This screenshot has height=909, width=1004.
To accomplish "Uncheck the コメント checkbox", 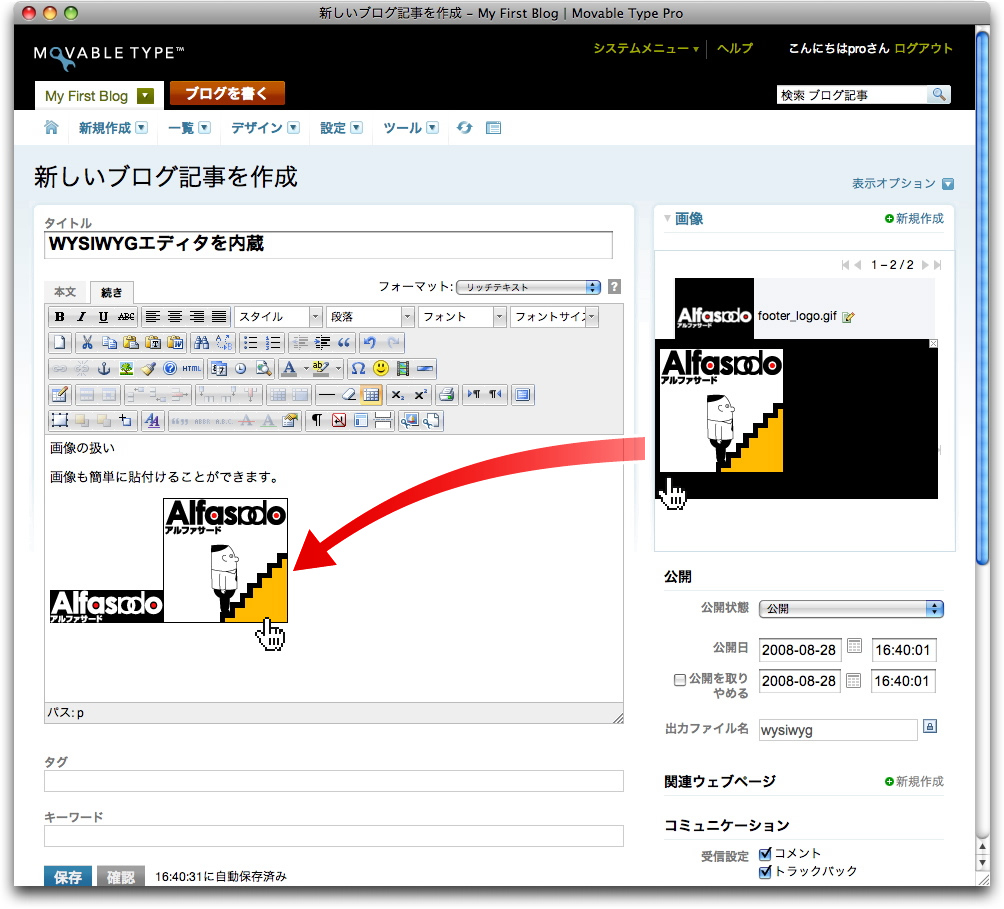I will click(765, 854).
